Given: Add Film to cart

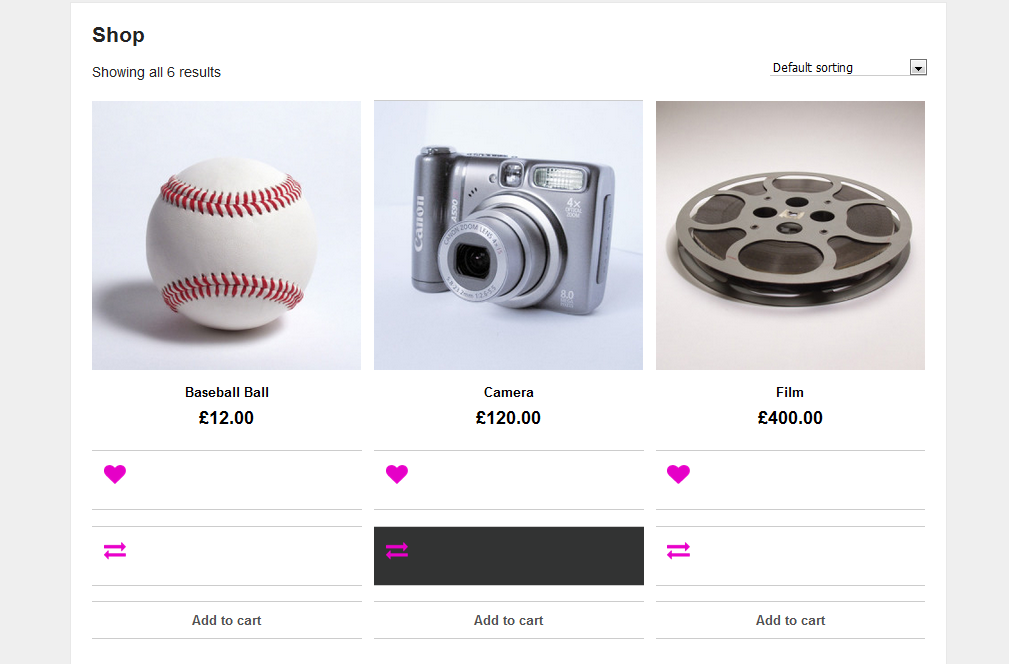Looking at the screenshot, I should coord(791,620).
